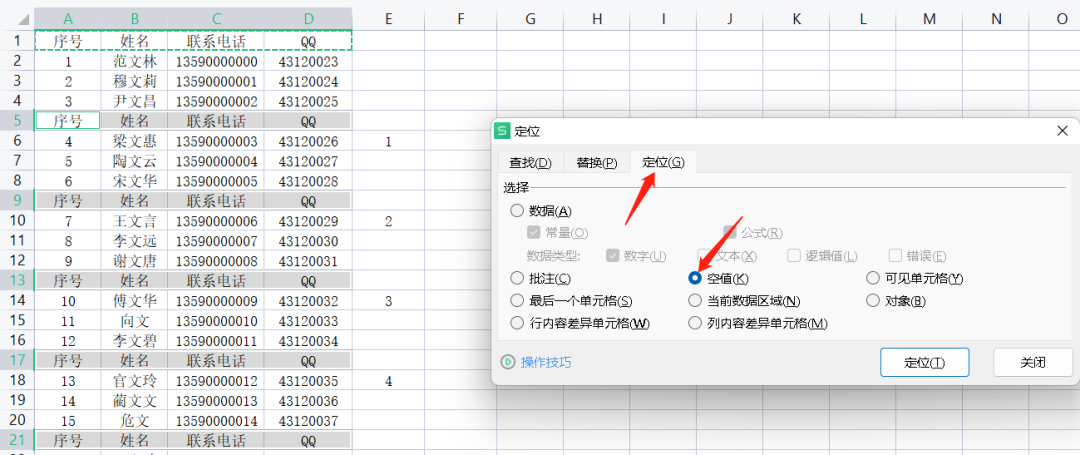
Task: Close the 定位 dialog with X
Action: click(x=1063, y=130)
